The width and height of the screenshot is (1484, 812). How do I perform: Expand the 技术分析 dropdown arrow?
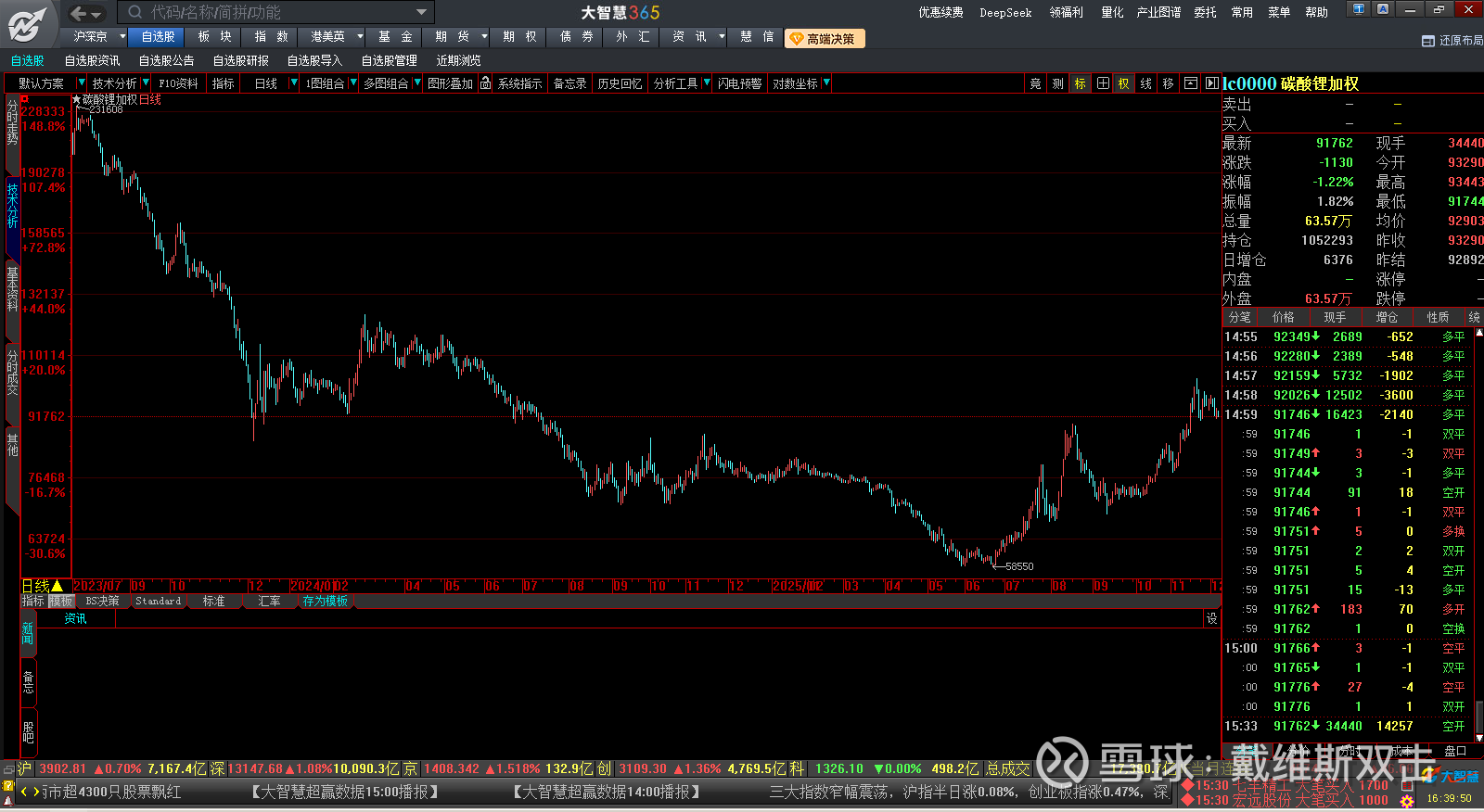click(x=146, y=83)
